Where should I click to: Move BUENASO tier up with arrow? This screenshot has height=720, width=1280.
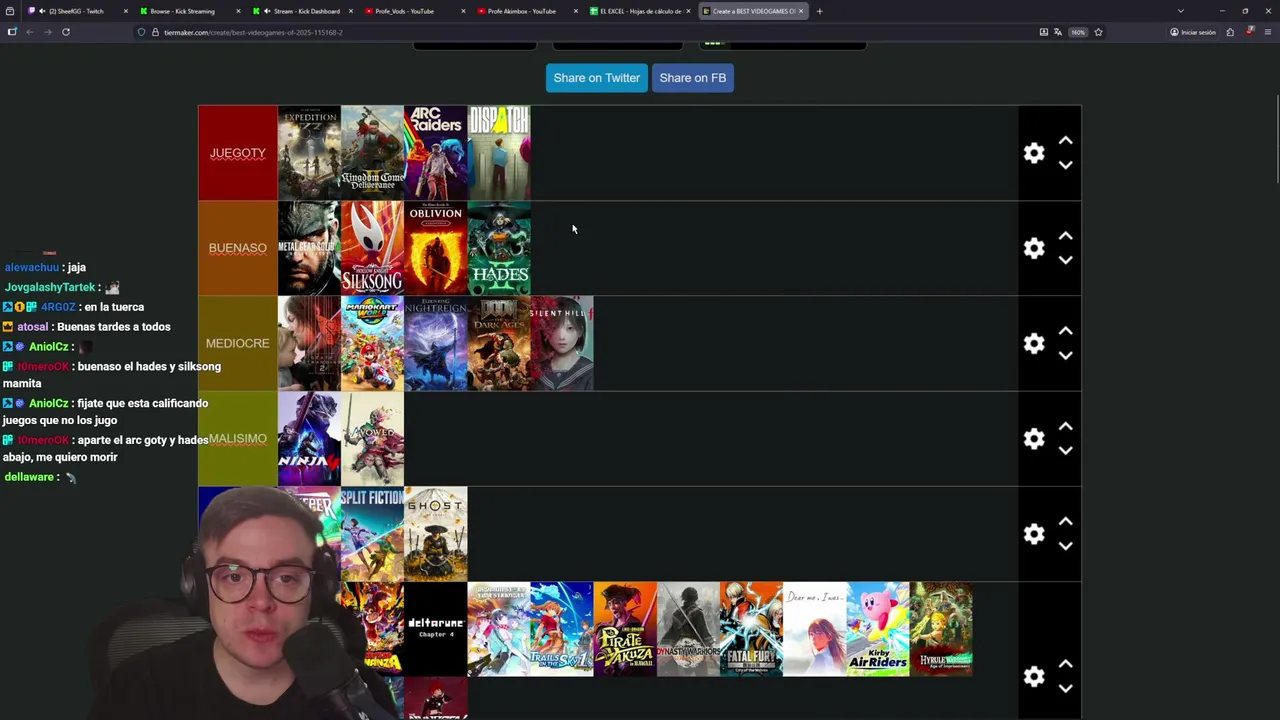coord(1066,236)
